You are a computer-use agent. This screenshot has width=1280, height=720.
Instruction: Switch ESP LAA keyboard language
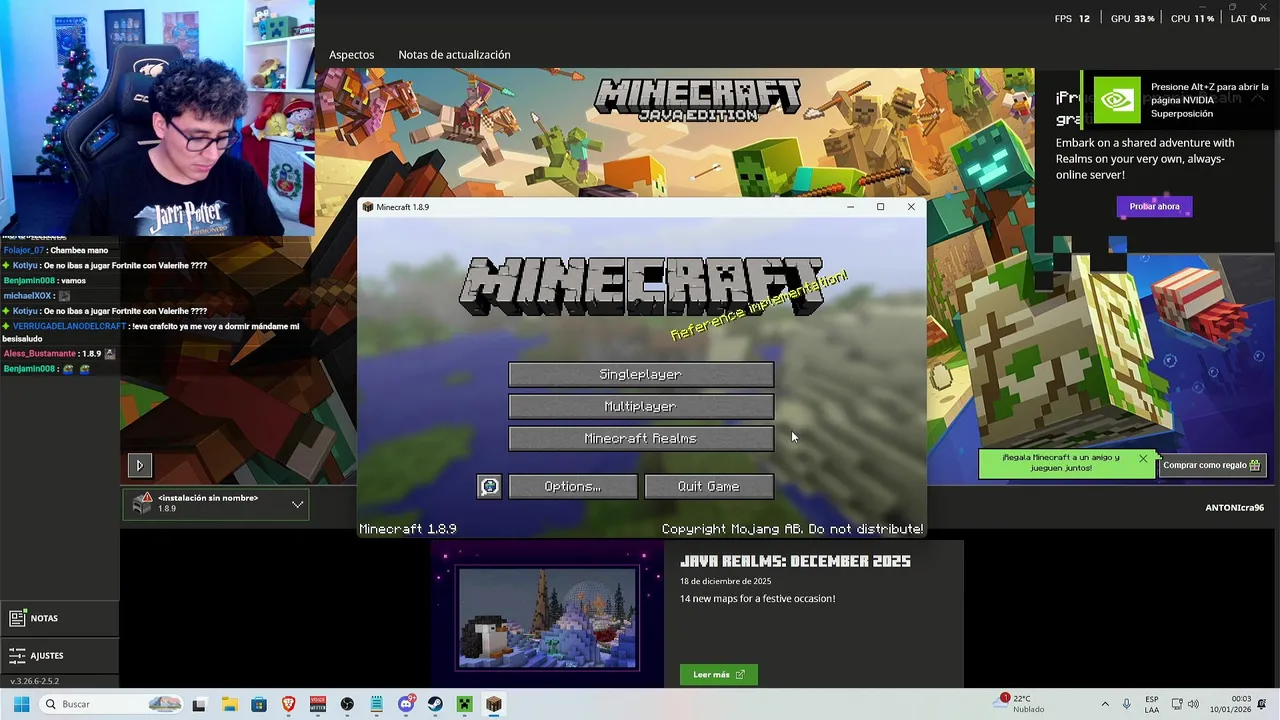pos(1152,704)
